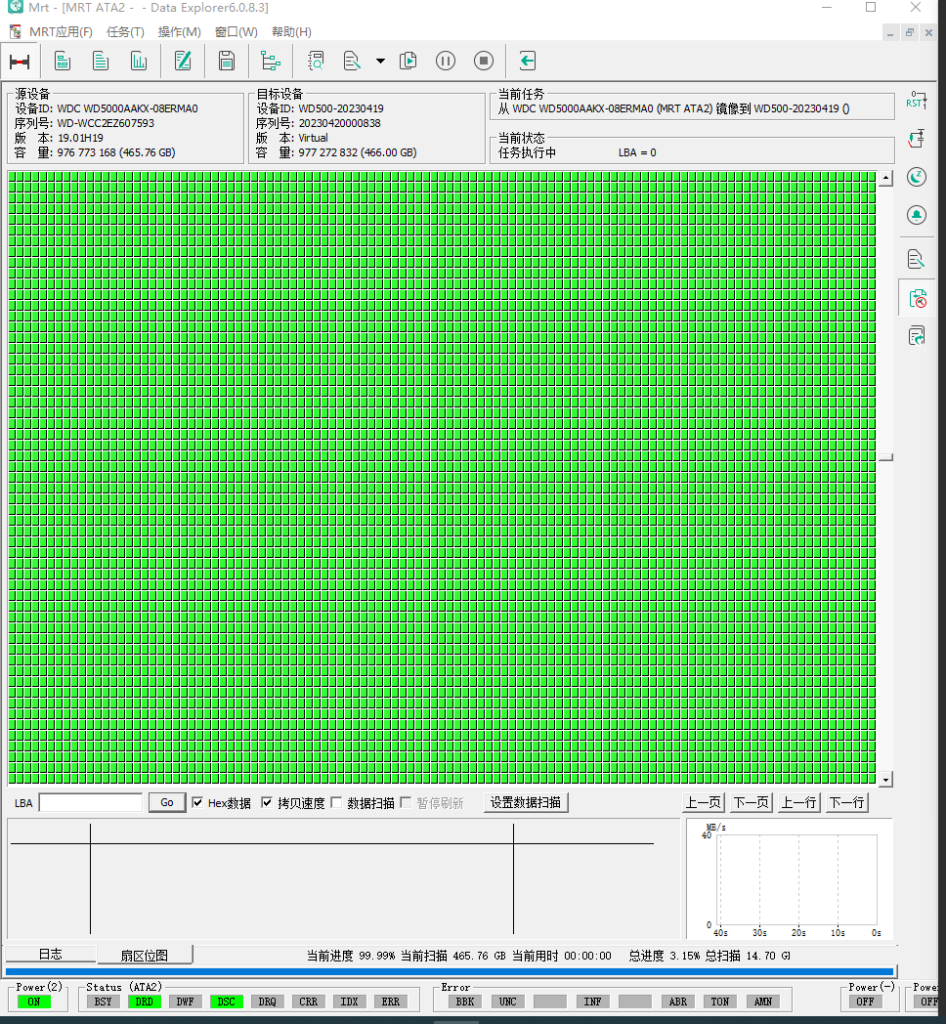Click the green exit arrow toolbar icon
This screenshot has width=946, height=1024.
coord(528,61)
